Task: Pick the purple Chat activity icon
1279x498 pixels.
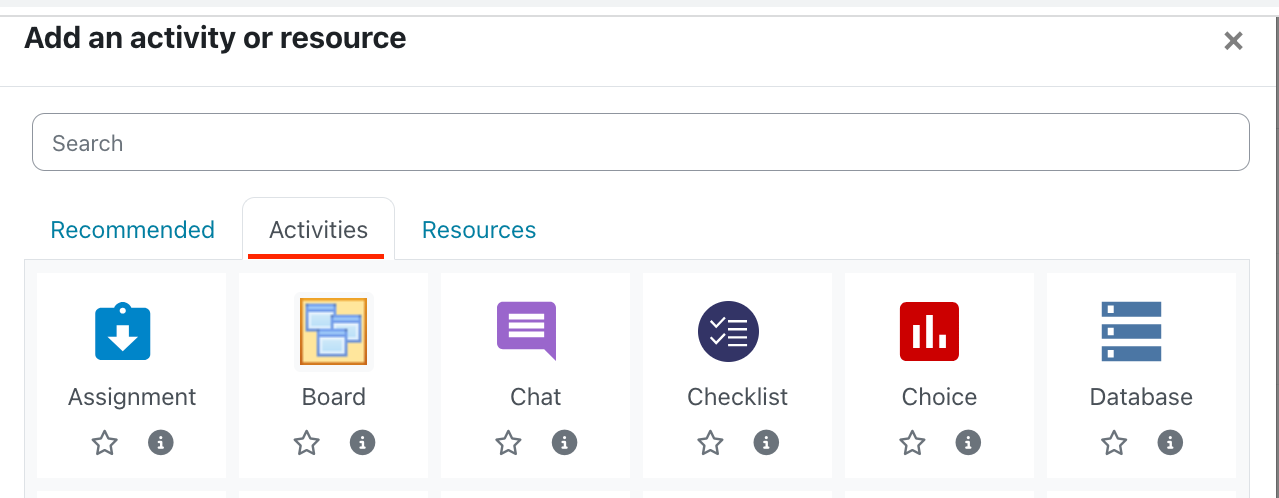Action: pyautogui.click(x=526, y=331)
